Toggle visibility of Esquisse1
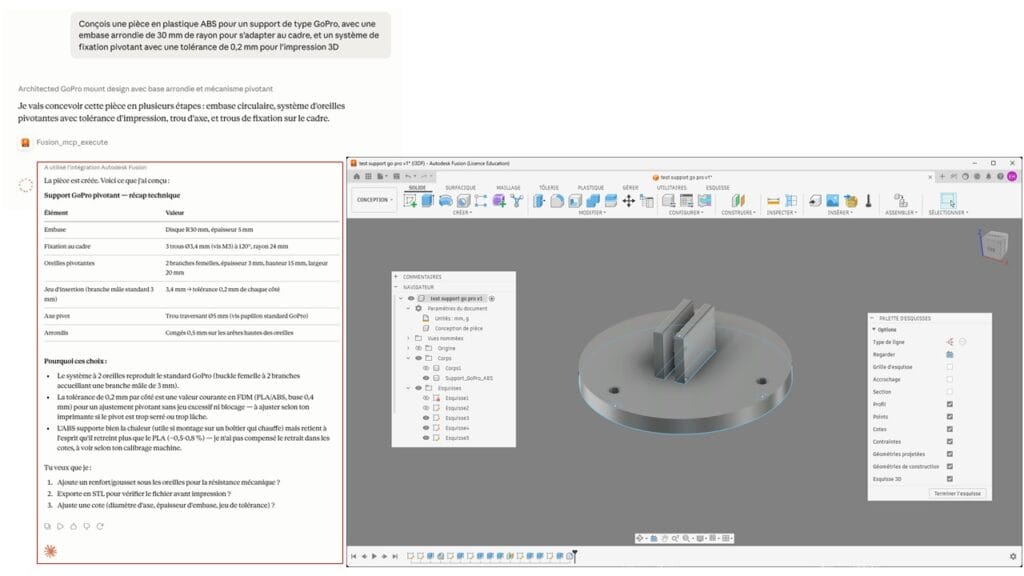1024x576 pixels. click(x=426, y=398)
